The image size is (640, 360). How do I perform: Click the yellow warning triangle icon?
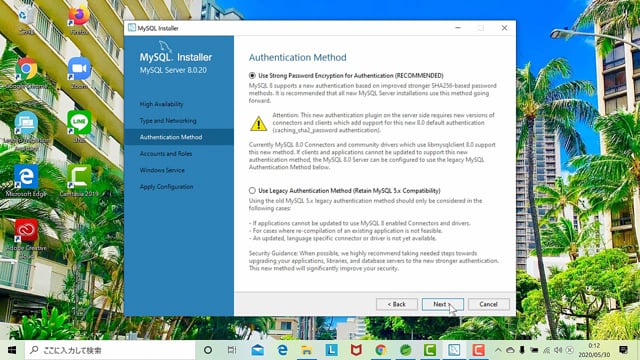(258, 123)
